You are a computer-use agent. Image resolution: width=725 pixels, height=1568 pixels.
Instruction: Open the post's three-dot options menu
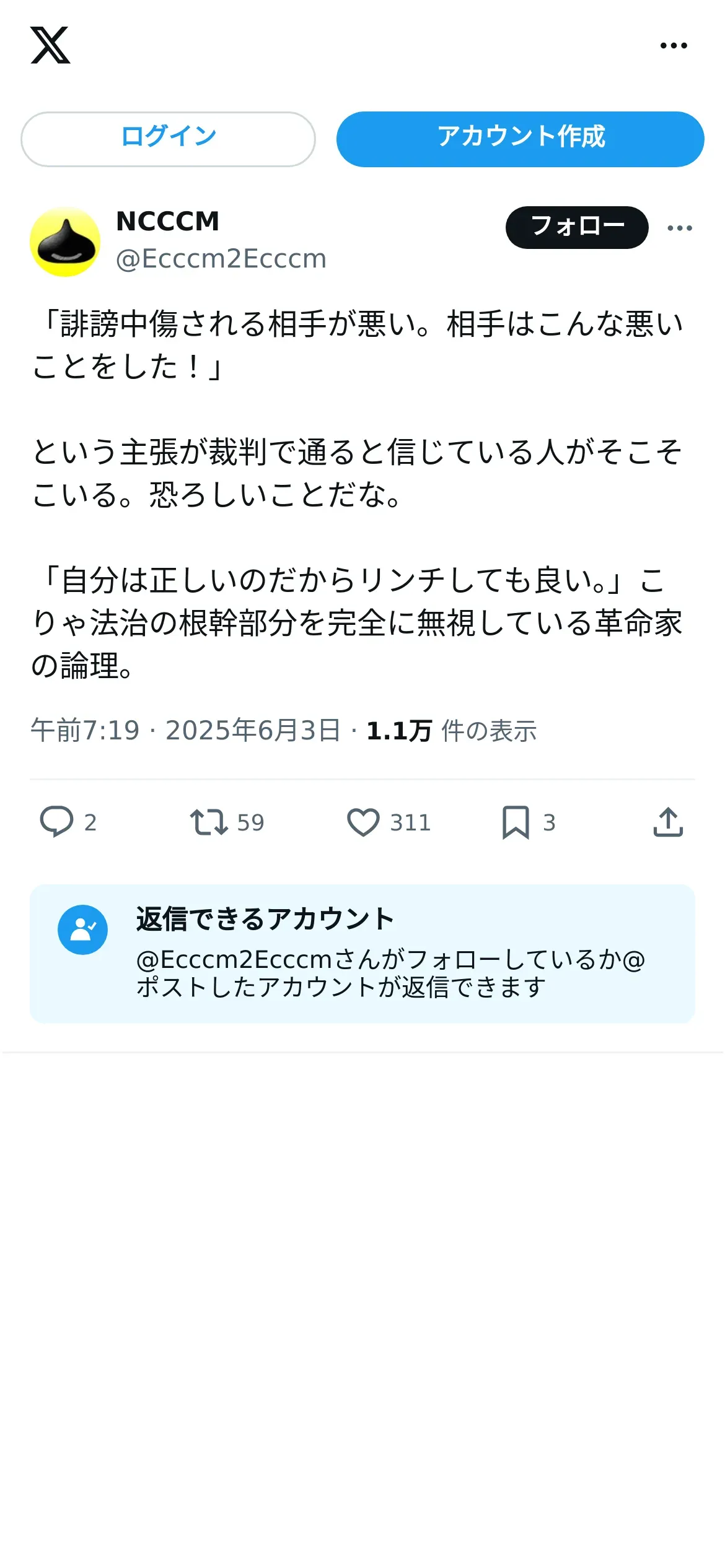[680, 229]
